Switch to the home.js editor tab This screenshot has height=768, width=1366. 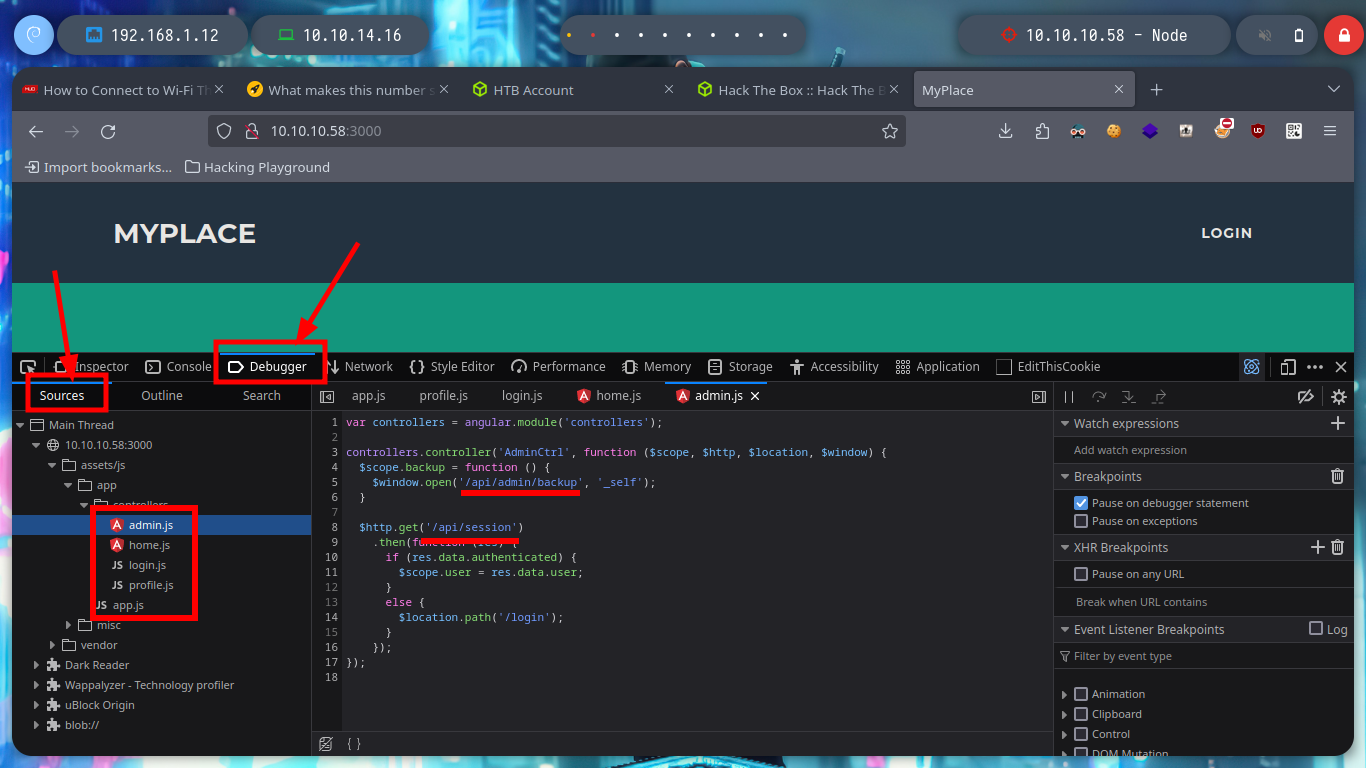pos(611,396)
